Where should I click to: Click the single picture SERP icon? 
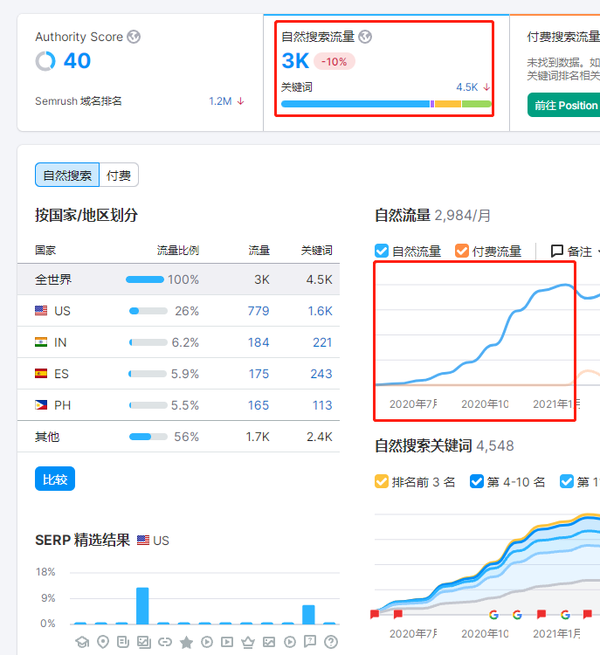click(x=269, y=642)
